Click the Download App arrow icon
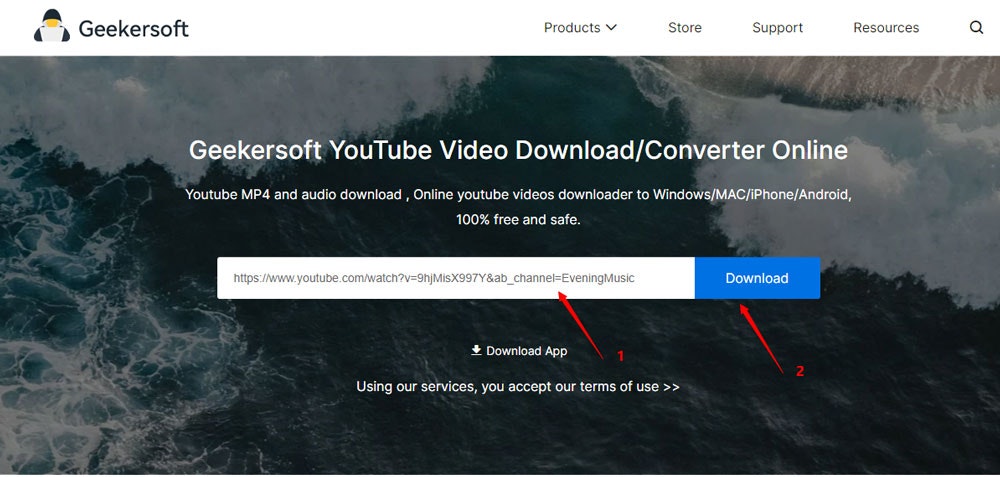Viewport: 1000px width, 477px height. (x=476, y=350)
